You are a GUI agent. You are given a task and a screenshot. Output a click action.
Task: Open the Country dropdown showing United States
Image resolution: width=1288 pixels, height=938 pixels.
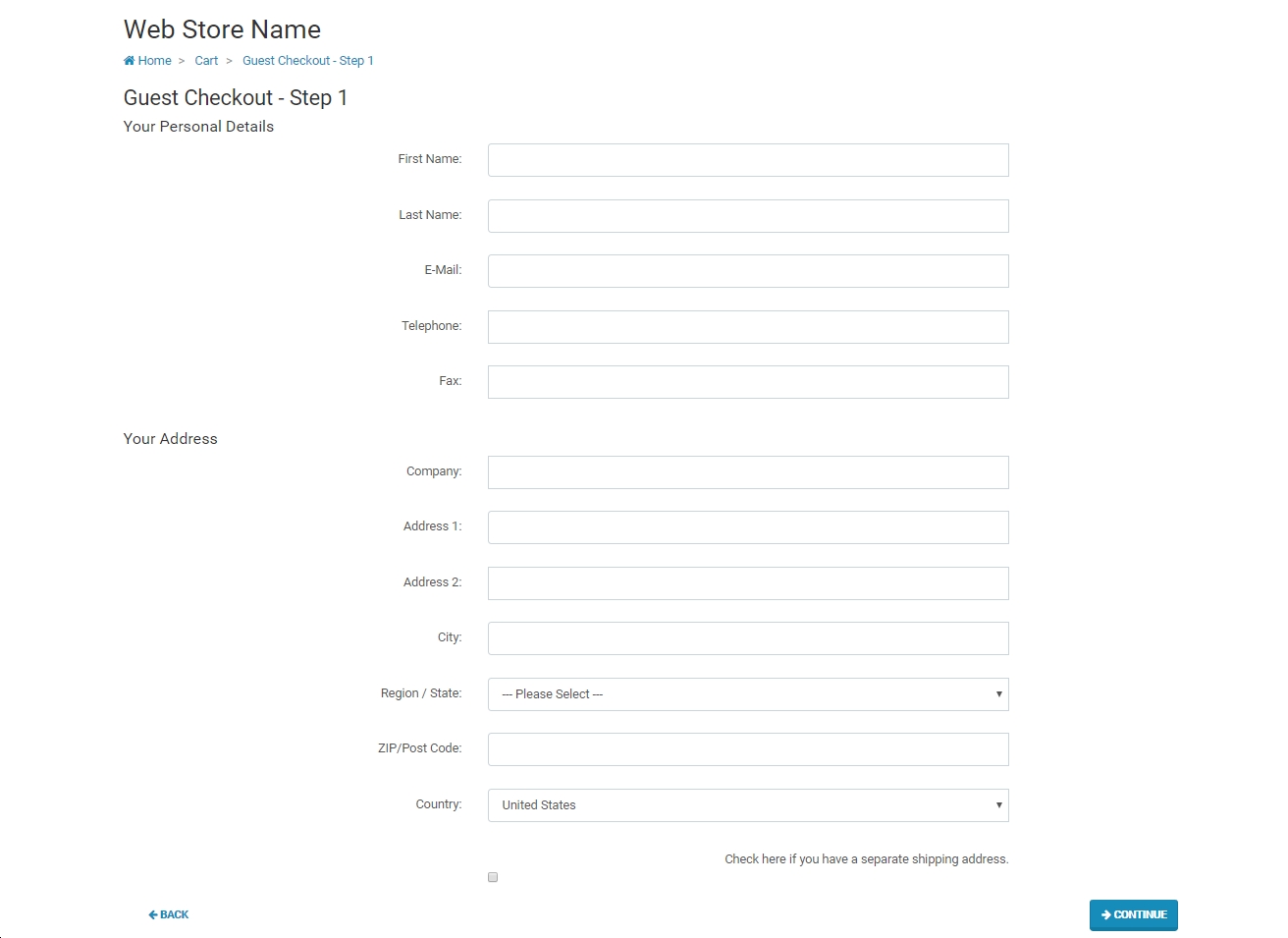pos(748,805)
